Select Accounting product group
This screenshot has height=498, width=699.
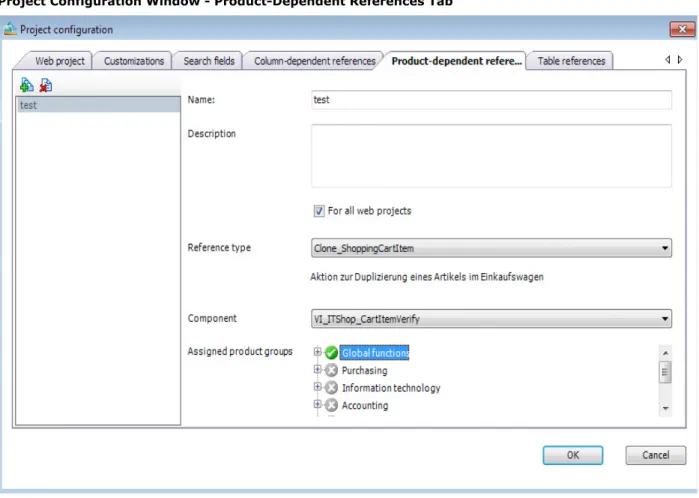click(365, 405)
